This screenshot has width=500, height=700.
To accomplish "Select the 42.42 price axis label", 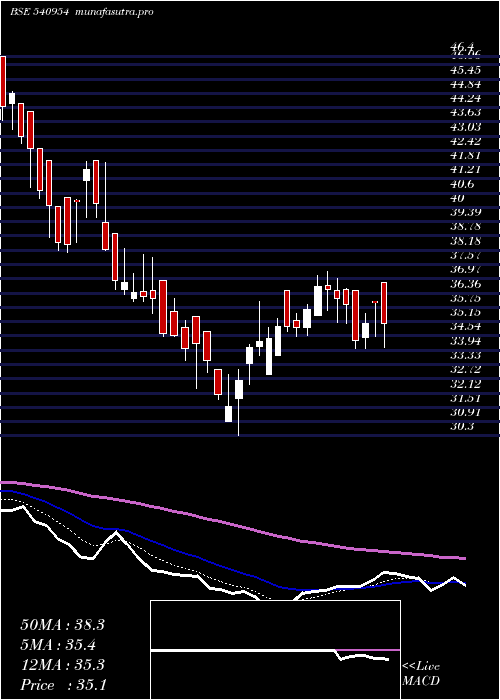I will pyautogui.click(x=466, y=142).
